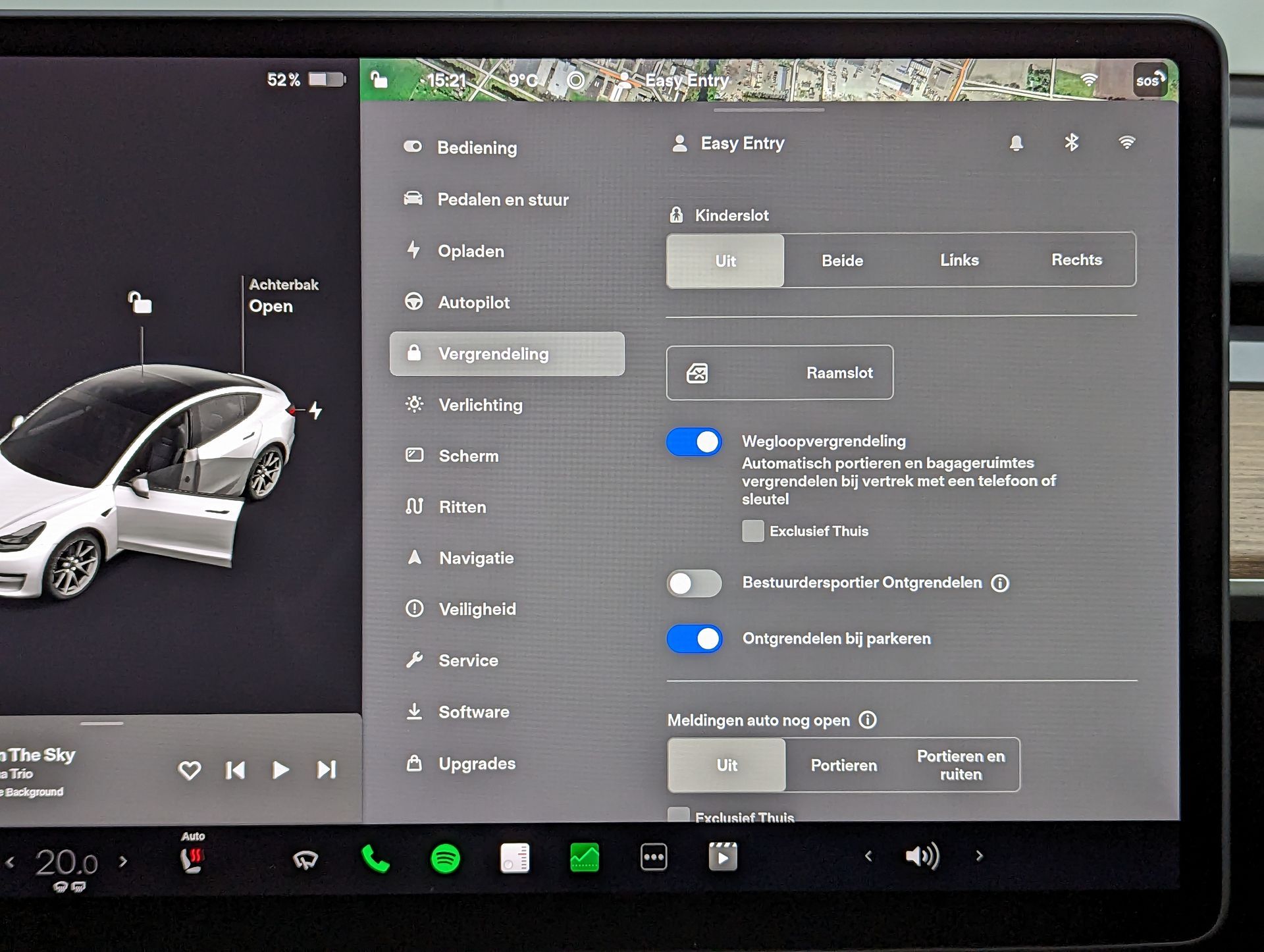This screenshot has width=1264, height=952.
Task: Decrease cabin temperature with left arrow
Action: (11, 862)
